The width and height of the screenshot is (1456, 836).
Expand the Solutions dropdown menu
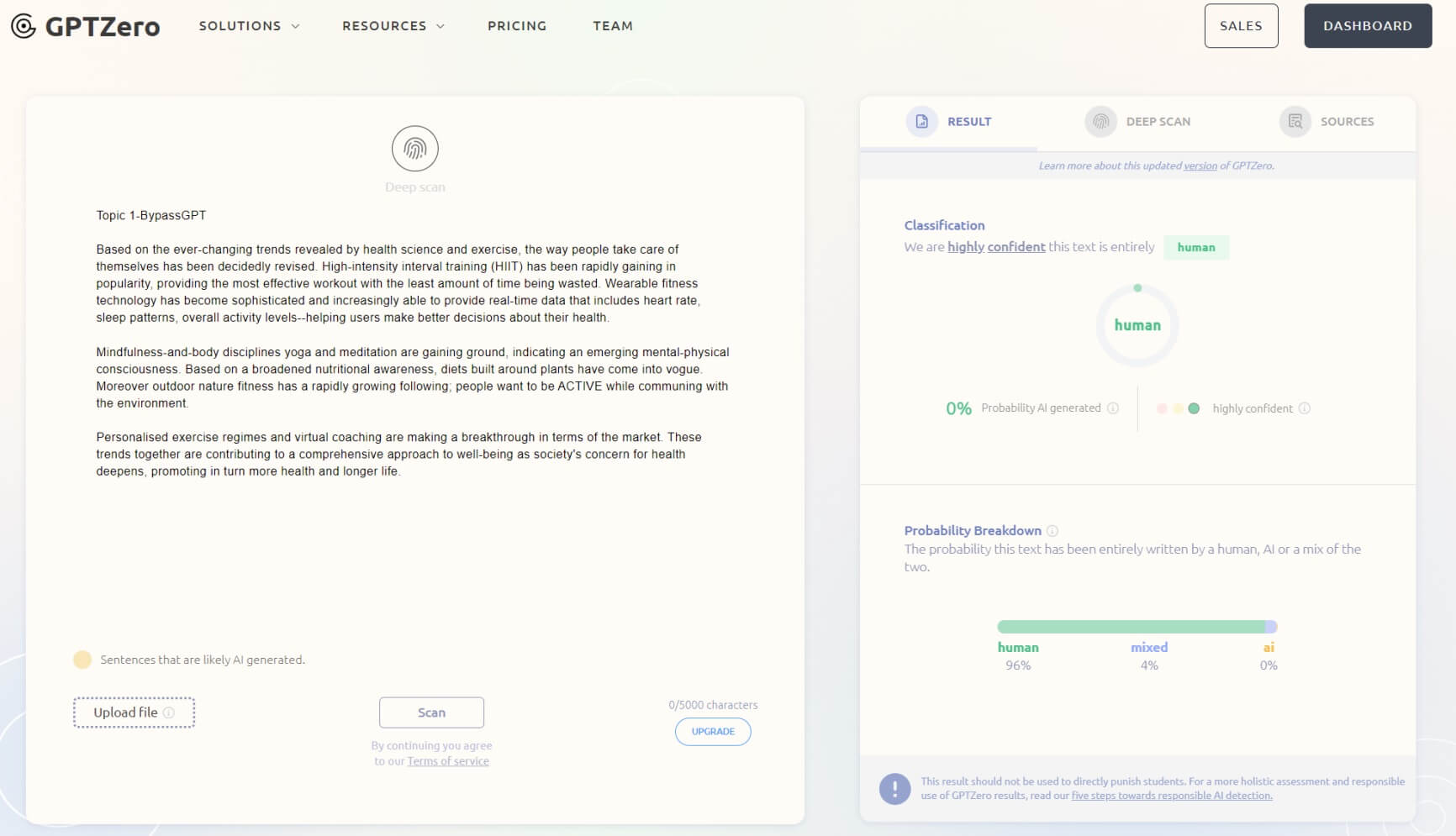click(249, 26)
